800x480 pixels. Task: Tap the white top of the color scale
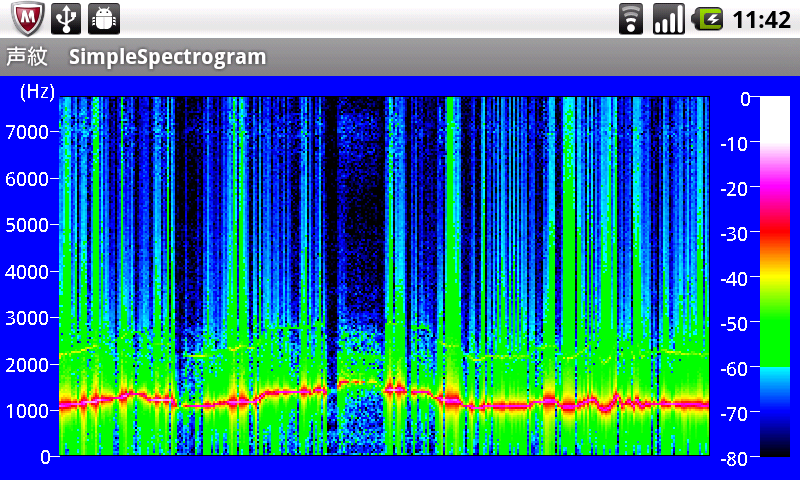[x=775, y=120]
